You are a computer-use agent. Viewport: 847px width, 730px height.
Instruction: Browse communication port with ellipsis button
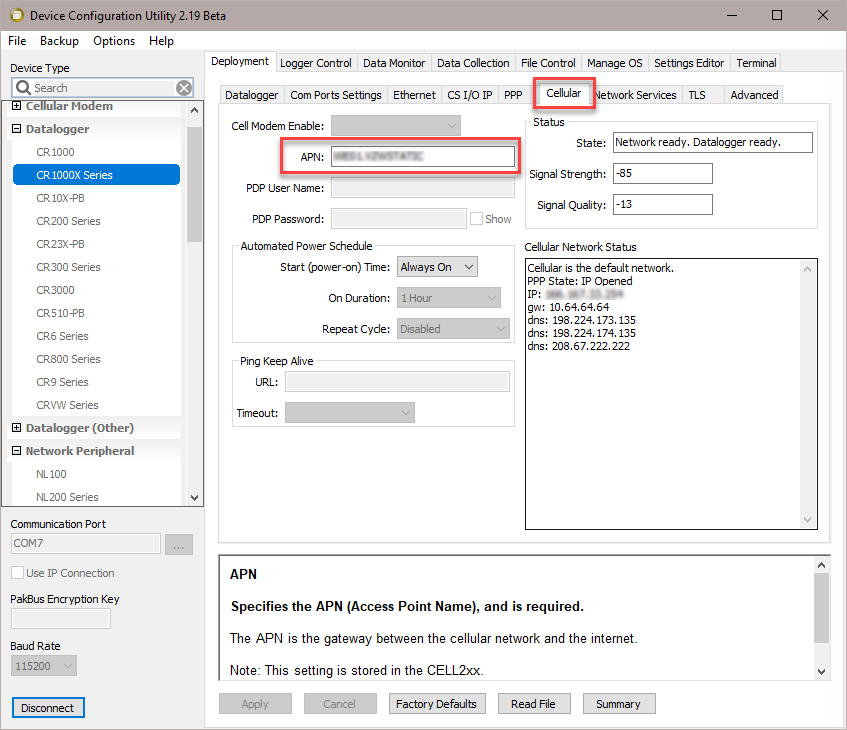pyautogui.click(x=178, y=544)
